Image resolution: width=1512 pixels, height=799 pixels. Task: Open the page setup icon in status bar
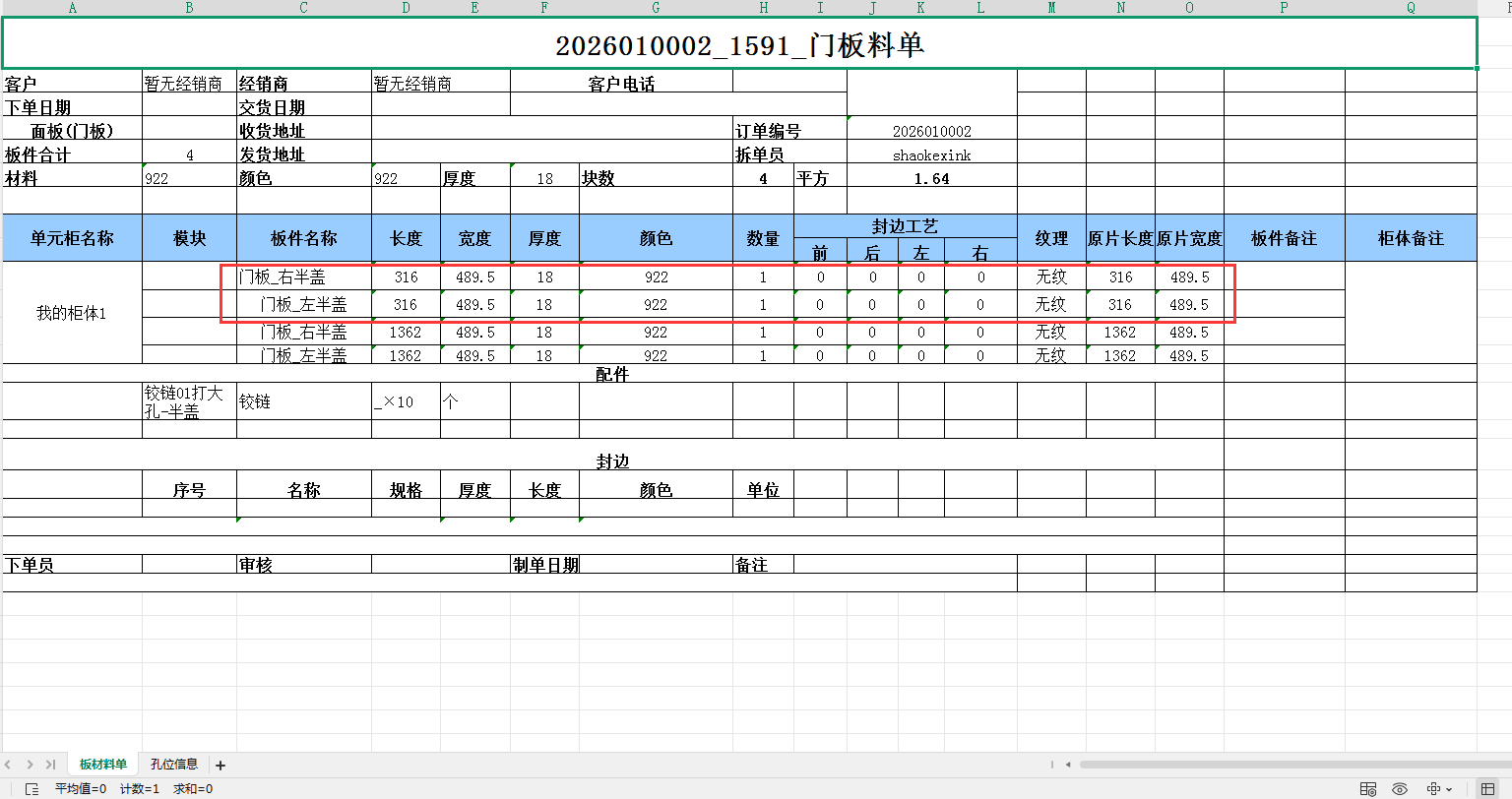coord(1368,789)
